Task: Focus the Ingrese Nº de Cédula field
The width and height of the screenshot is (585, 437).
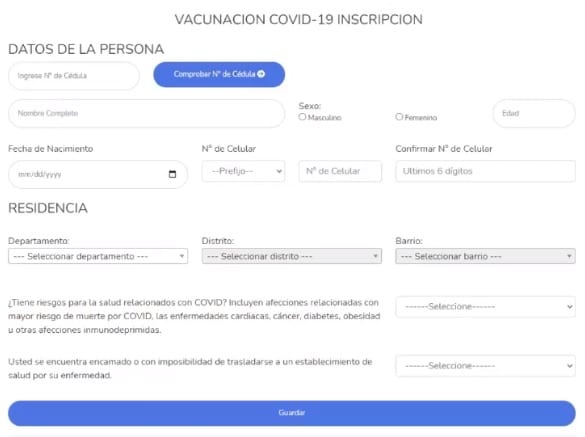Action: (74, 76)
